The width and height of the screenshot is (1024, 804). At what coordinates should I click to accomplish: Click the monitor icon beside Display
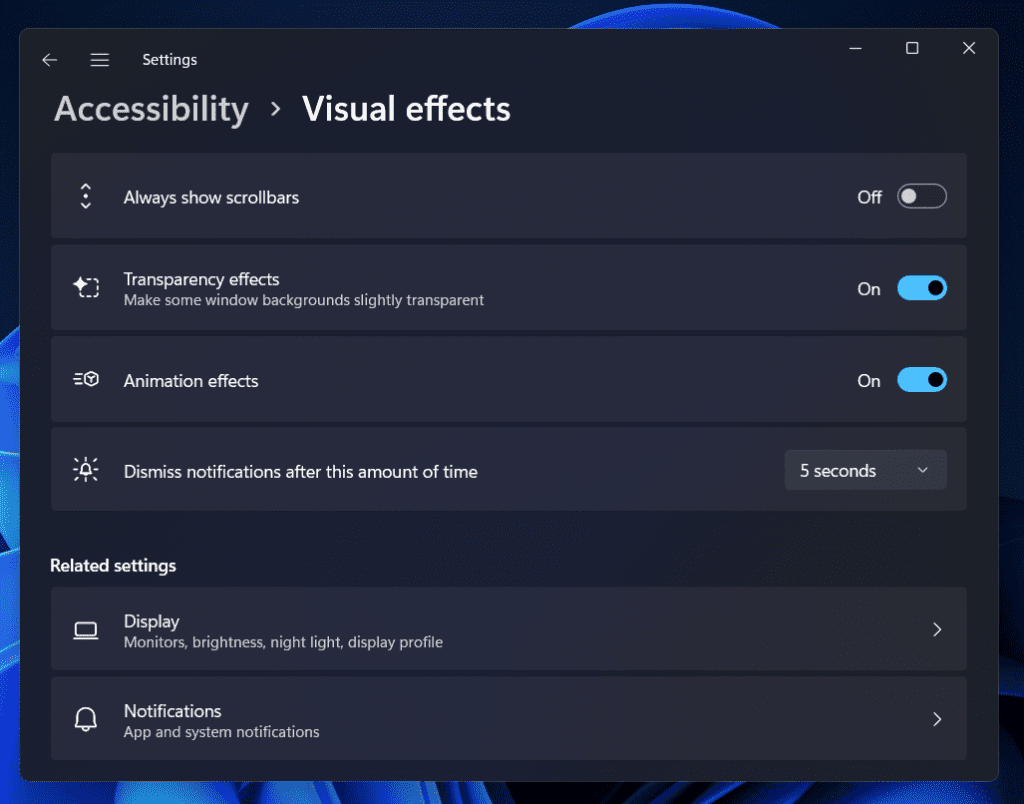pyautogui.click(x=86, y=629)
